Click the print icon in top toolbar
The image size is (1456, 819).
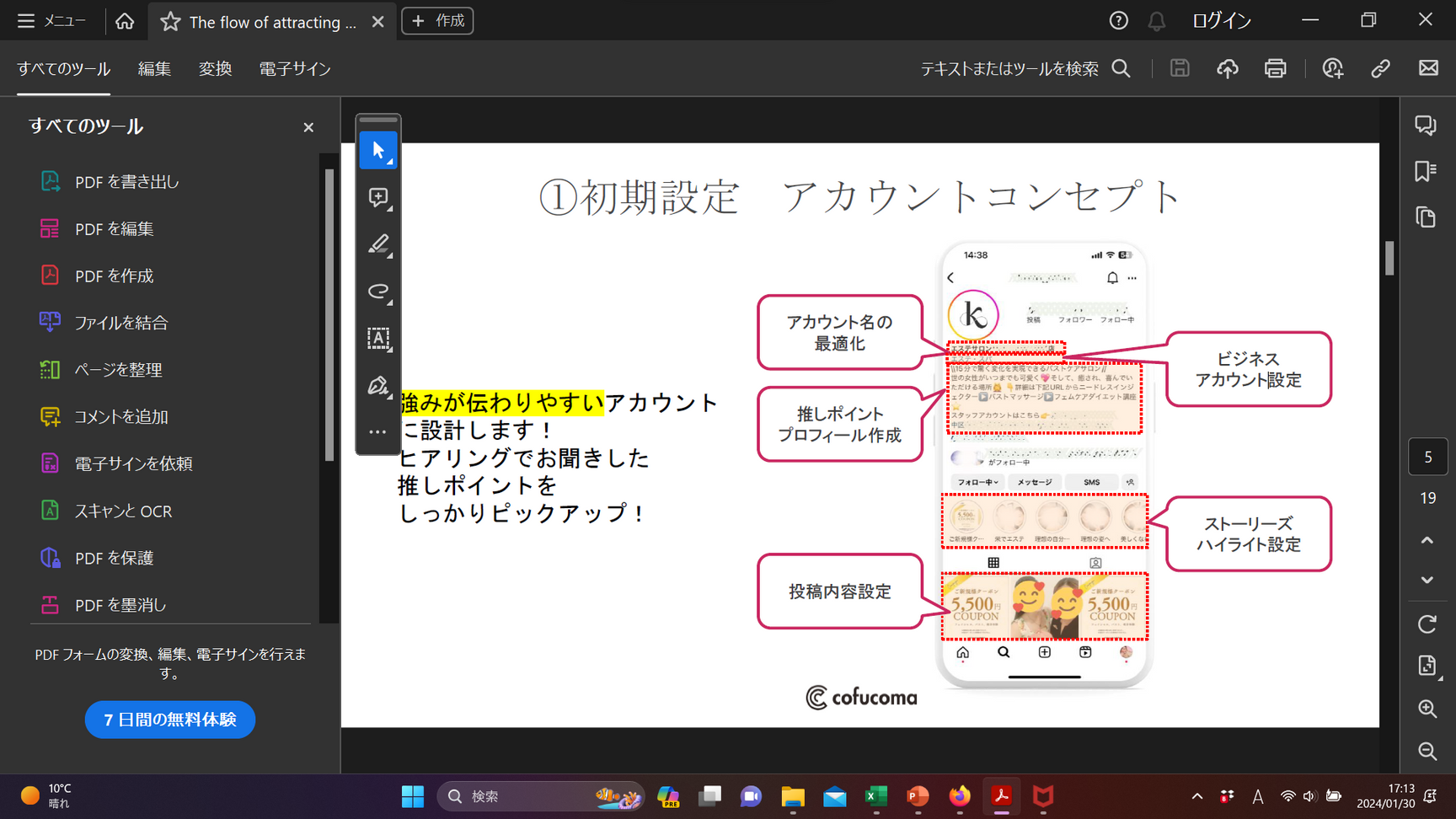coord(1275,68)
